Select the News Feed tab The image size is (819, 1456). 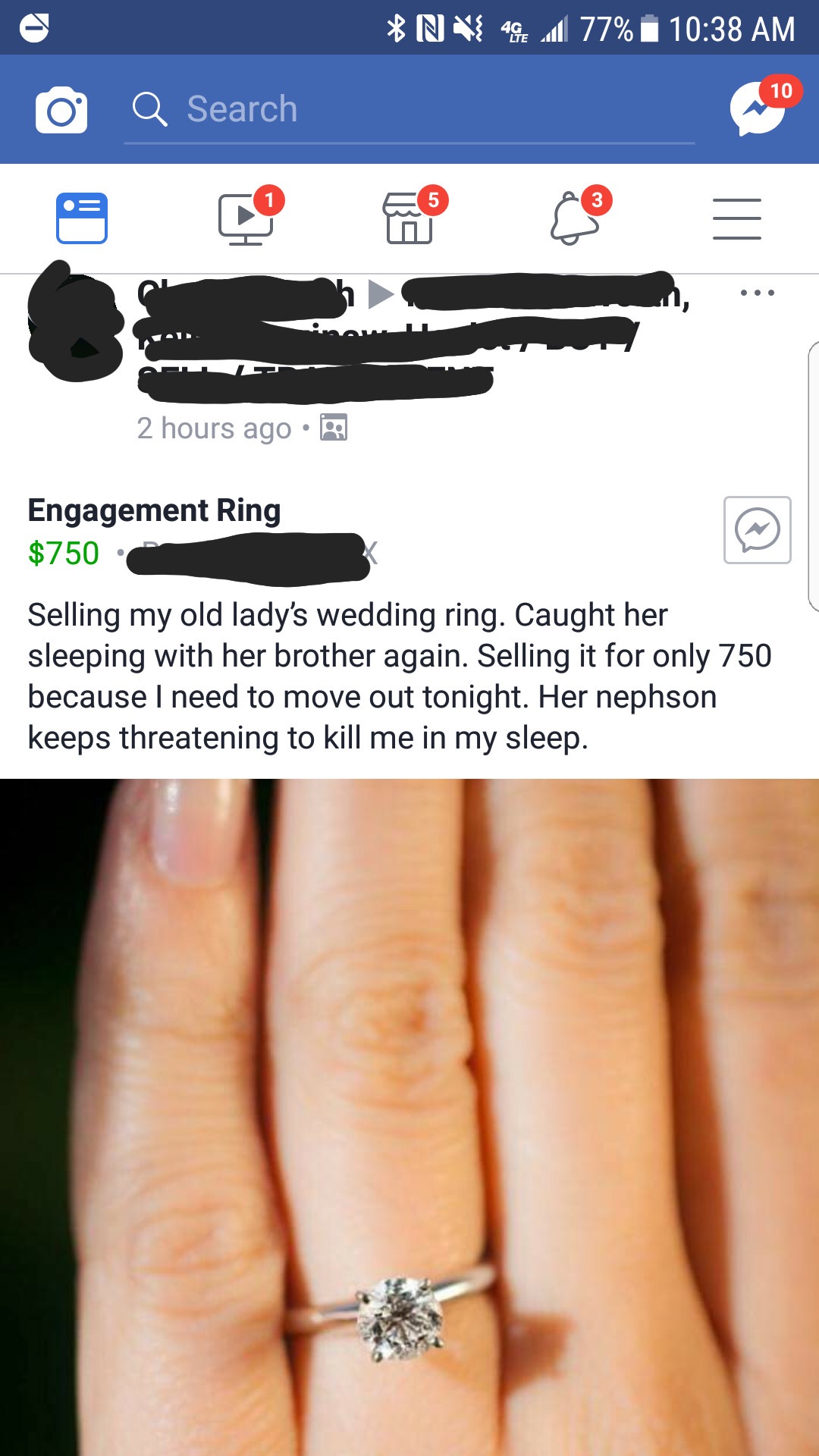82,218
